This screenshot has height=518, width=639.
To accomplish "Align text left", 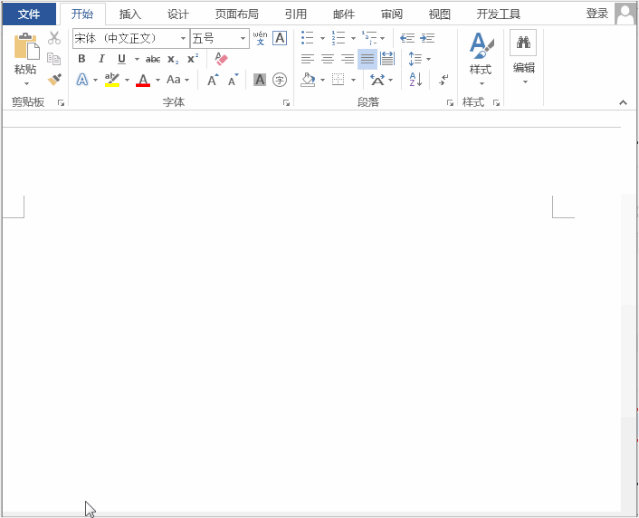I will click(307, 59).
